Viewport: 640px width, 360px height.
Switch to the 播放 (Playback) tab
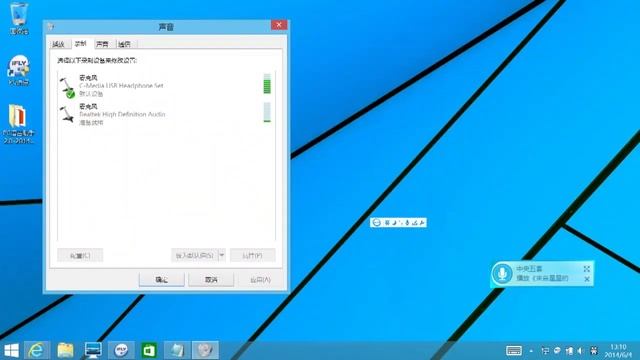tap(59, 44)
